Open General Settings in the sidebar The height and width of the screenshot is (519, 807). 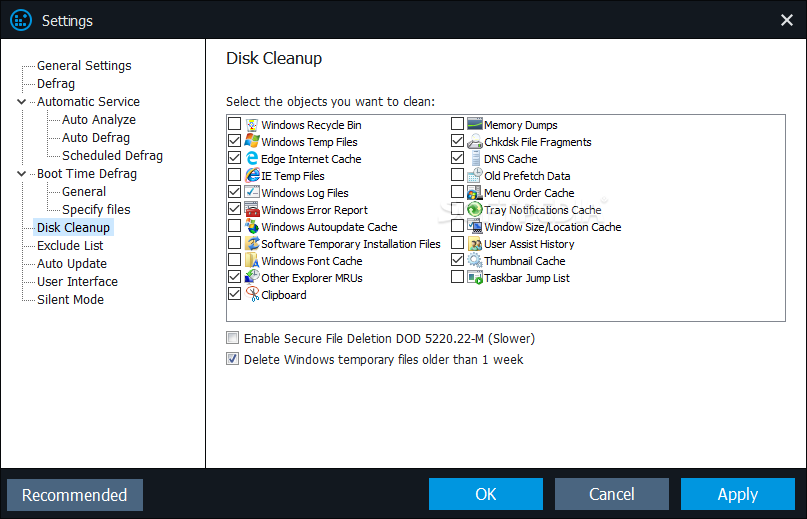pyautogui.click(x=84, y=66)
